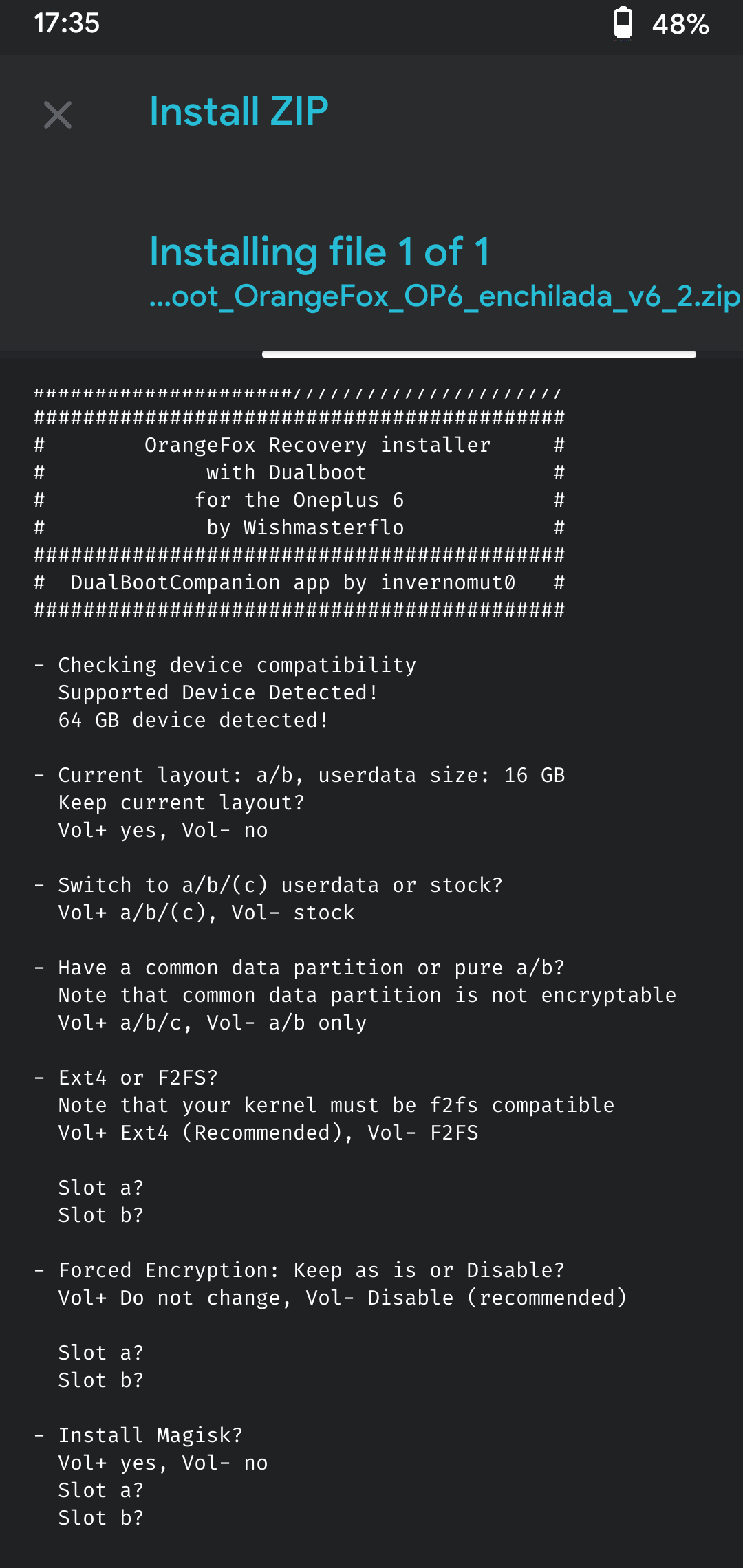
Task: Tap the OrangeFox Recovery installer banner line
Action: [317, 446]
